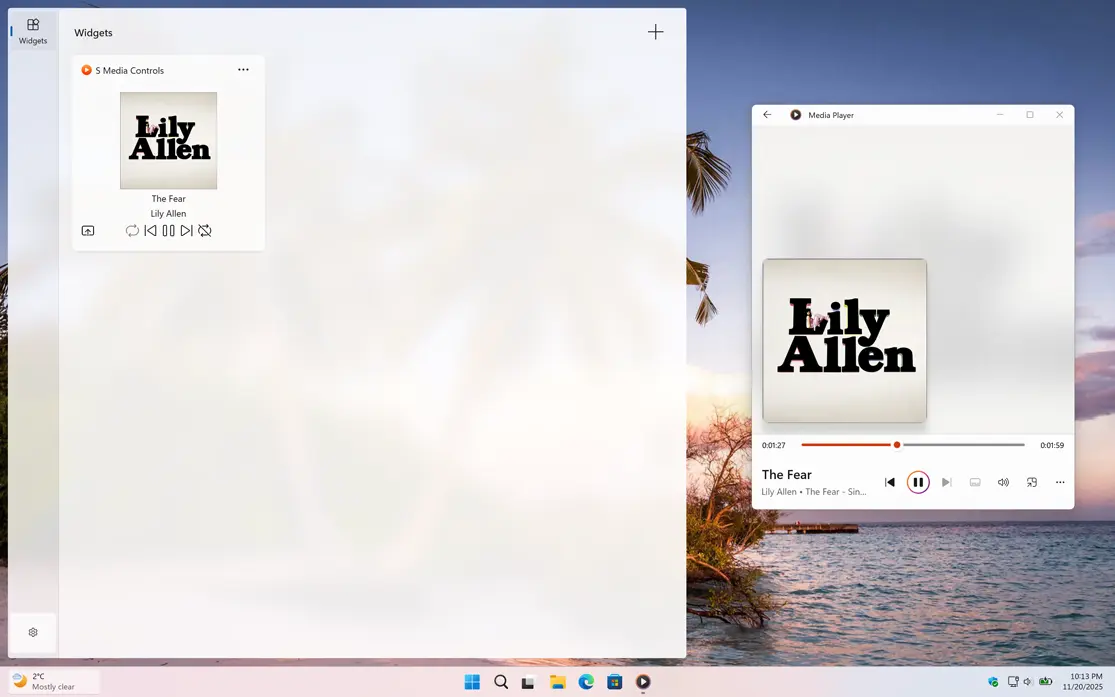Screen dimensions: 1115x697
Task: Click the Media Player back arrow
Action: click(x=767, y=115)
